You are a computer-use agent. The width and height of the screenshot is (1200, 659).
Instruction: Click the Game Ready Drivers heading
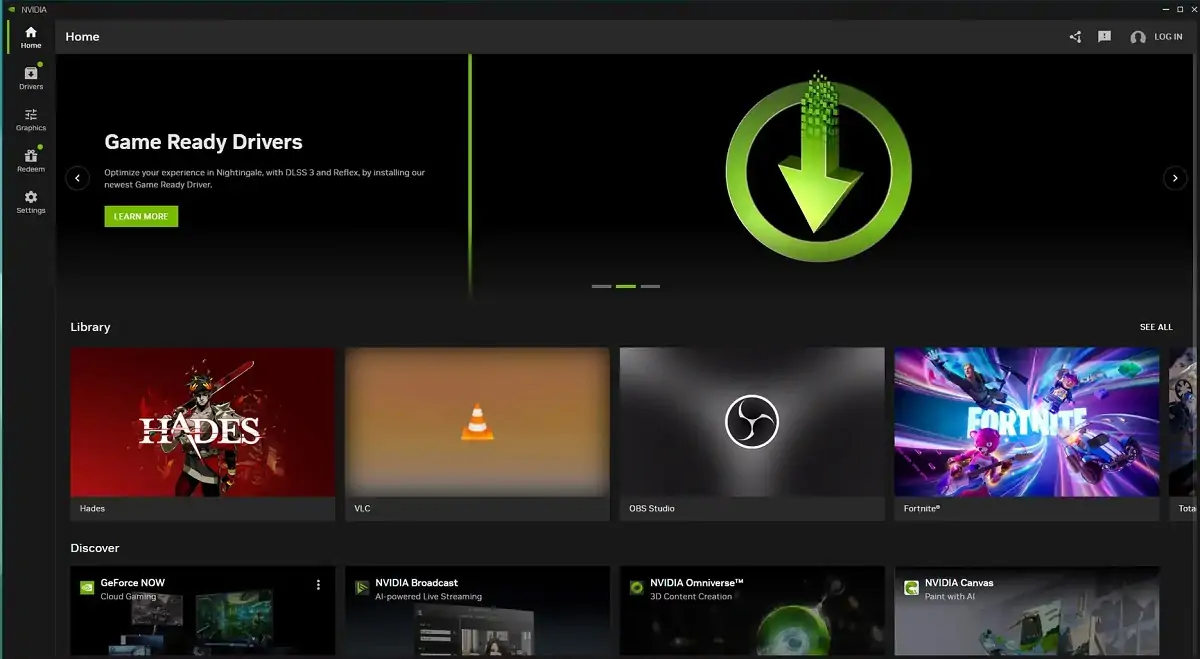(203, 142)
